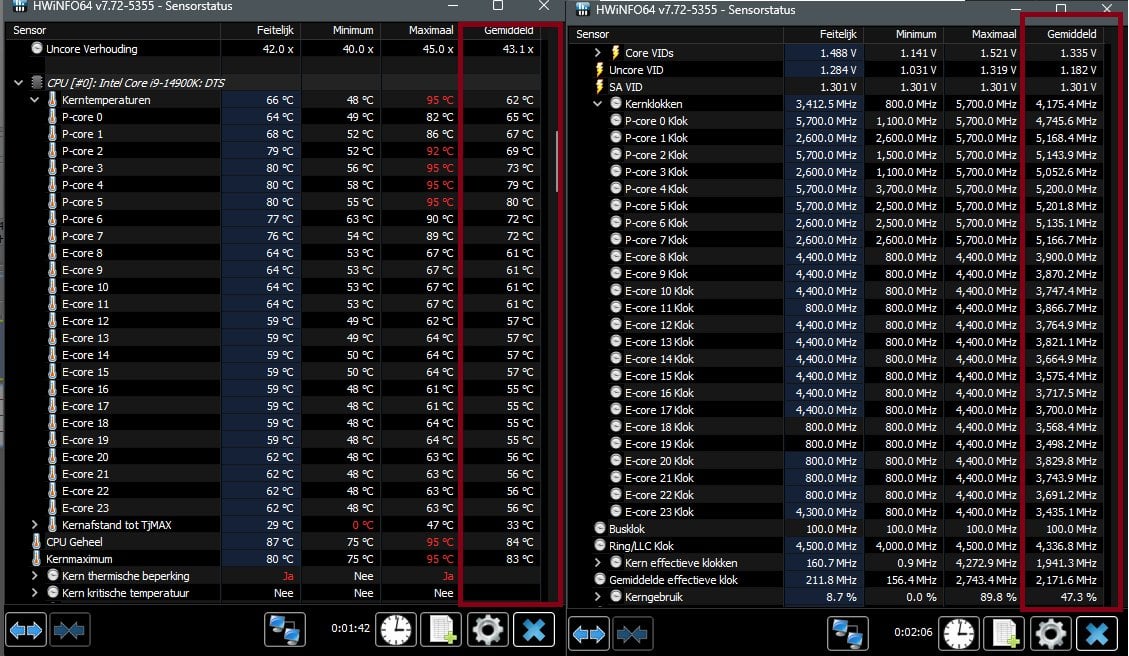Viewport: 1129px width, 656px height.
Task: Collapse the Kerntemperaturen tree
Action: click(x=34, y=100)
